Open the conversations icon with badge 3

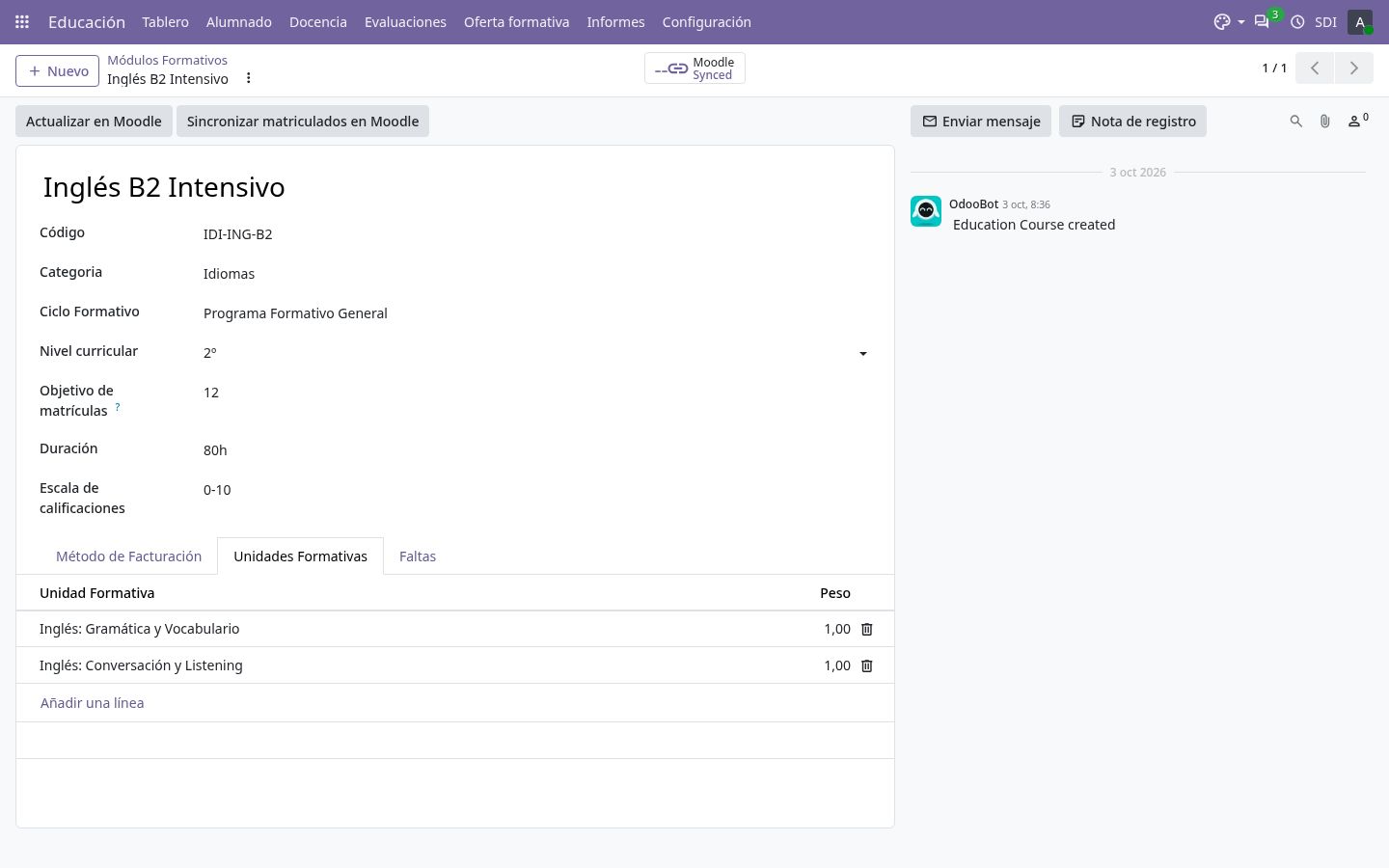pos(1262,21)
